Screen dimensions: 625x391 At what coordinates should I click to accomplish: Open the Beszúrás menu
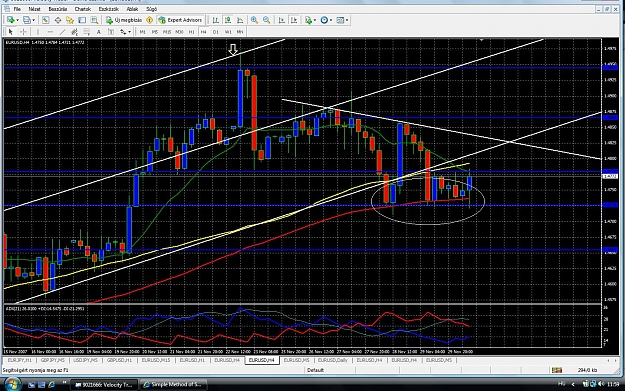pos(57,9)
